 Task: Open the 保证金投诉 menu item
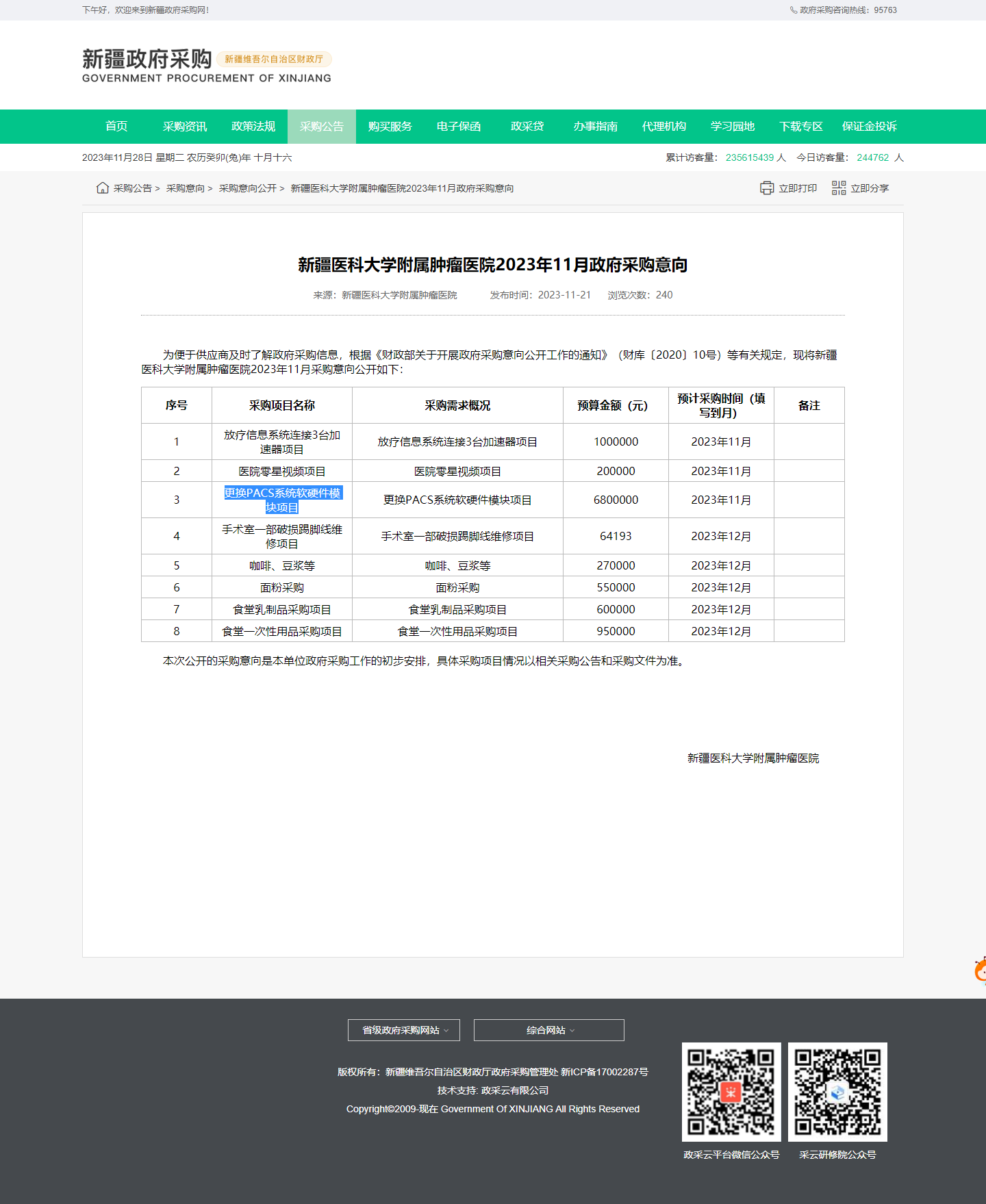pyautogui.click(x=870, y=127)
